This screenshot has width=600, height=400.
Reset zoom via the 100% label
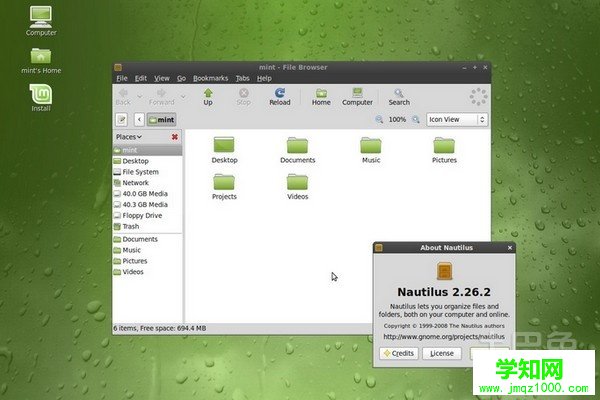397,119
